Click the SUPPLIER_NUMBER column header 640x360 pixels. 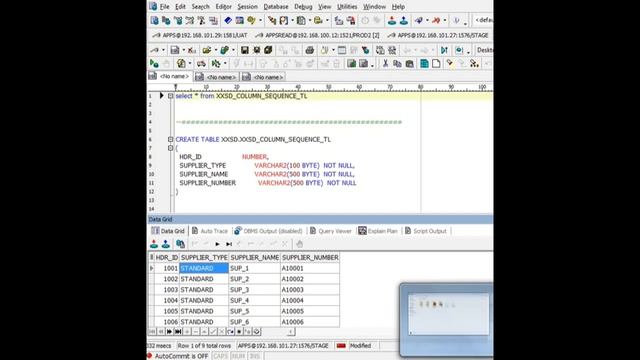point(310,258)
